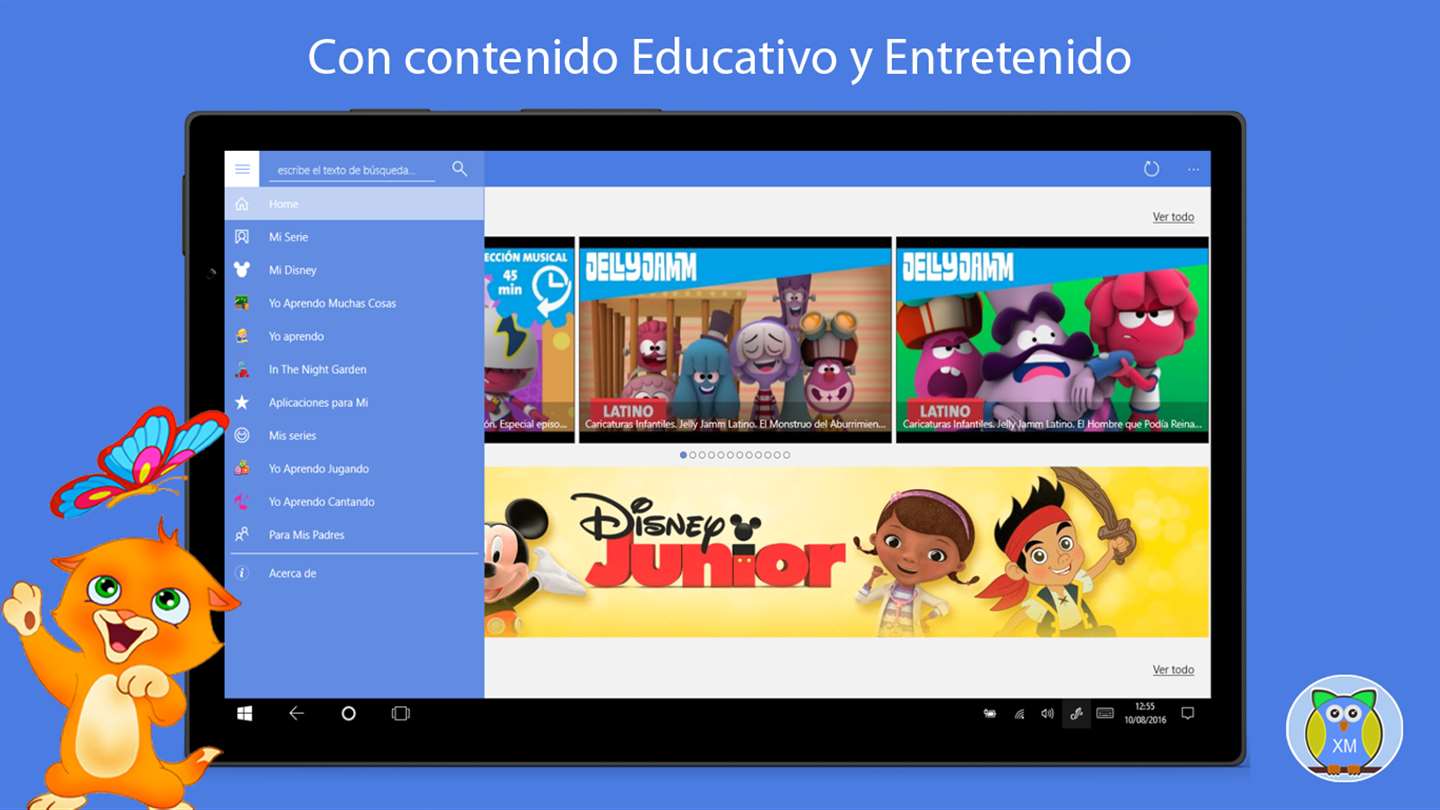Open Jelly Jamm El Monstruo del Aburrimiento video
The image size is (1440, 810).
(735, 340)
